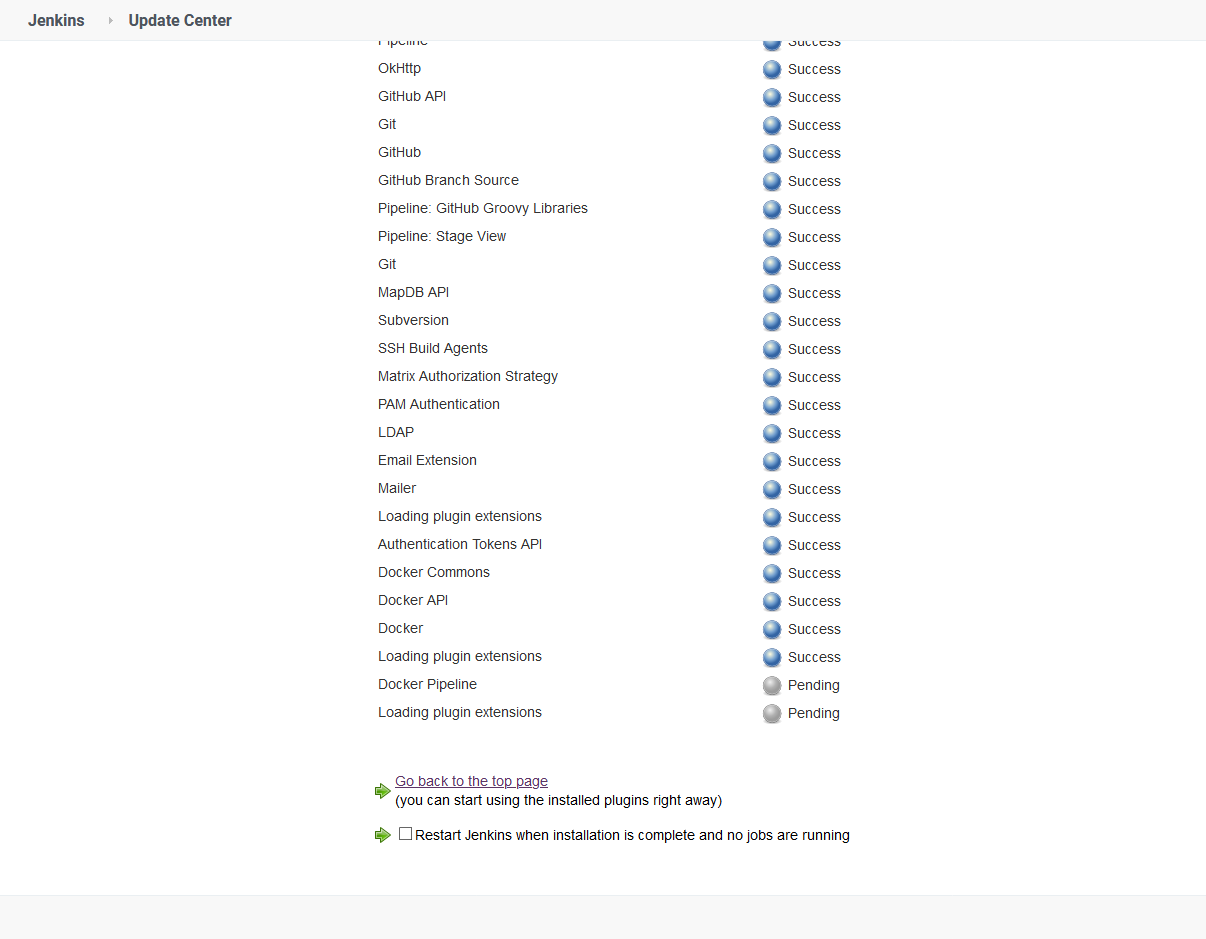Enable restart Jenkins after installation completes
The height and width of the screenshot is (939, 1206).
tap(405, 832)
